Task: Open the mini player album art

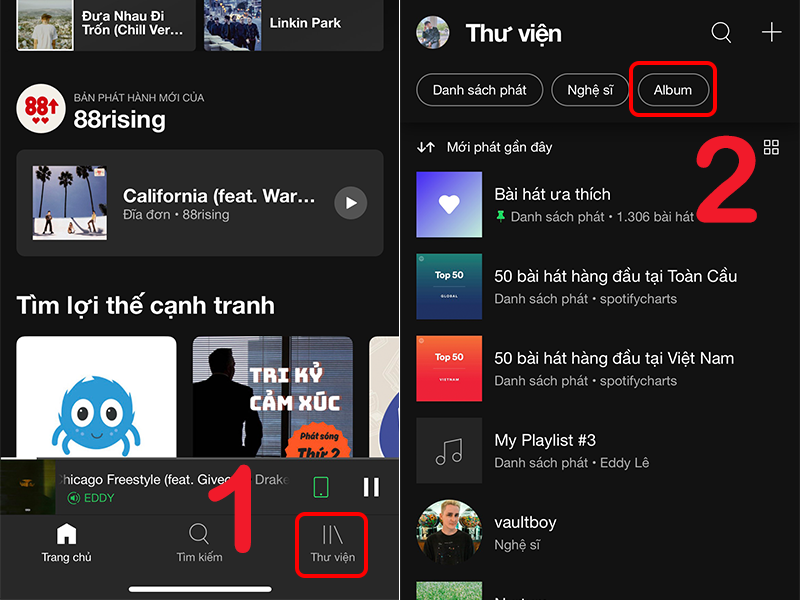Action: click(x=28, y=487)
